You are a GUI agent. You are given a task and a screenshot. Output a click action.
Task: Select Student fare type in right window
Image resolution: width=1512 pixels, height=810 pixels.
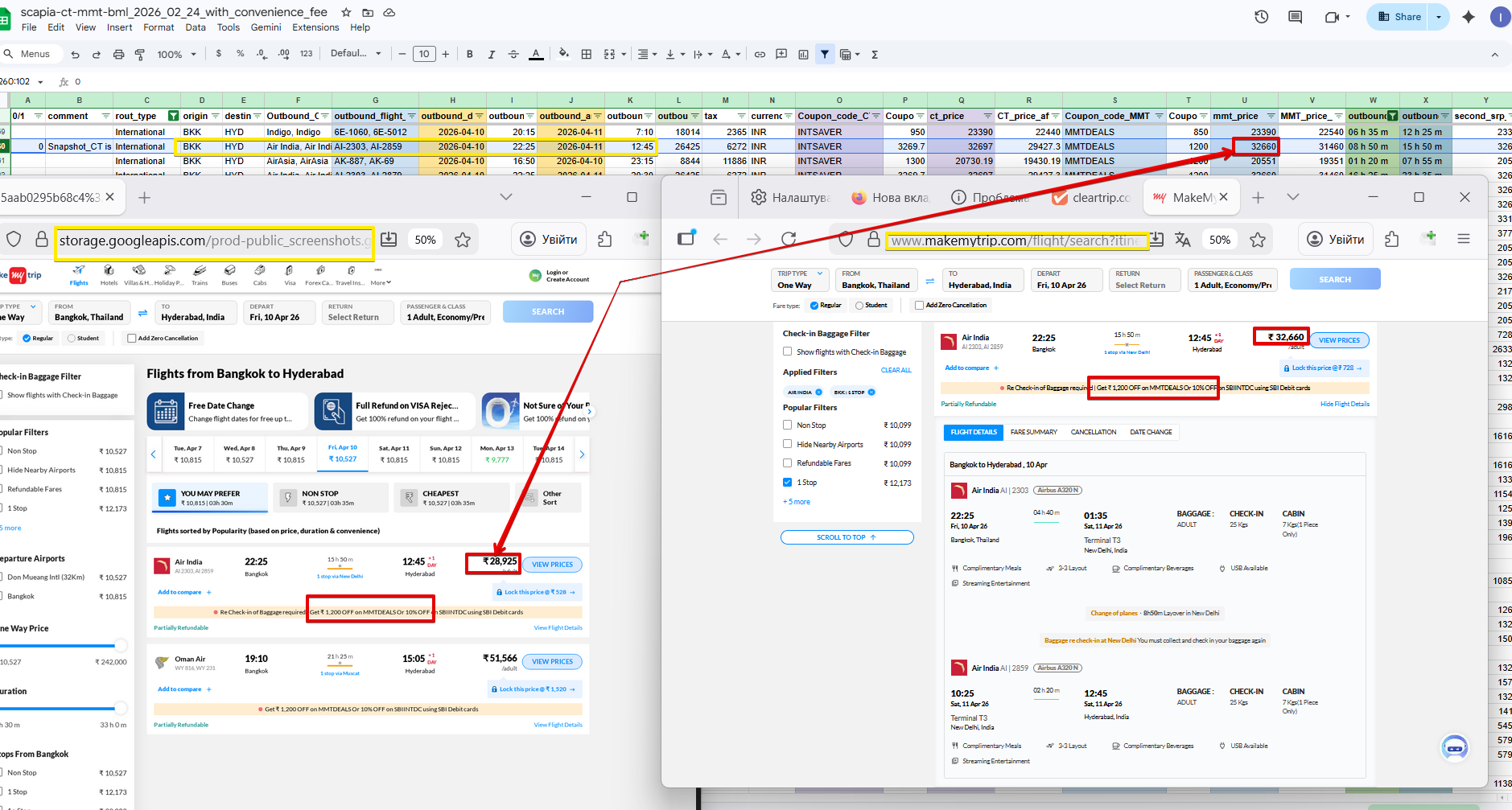859,305
